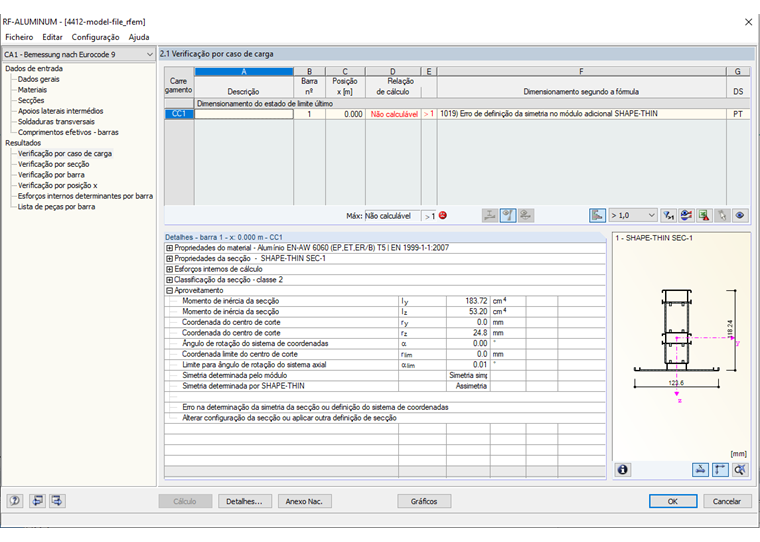Click the Anexo Nac. button
Viewport: 760px width, 542px height.
pyautogui.click(x=304, y=501)
